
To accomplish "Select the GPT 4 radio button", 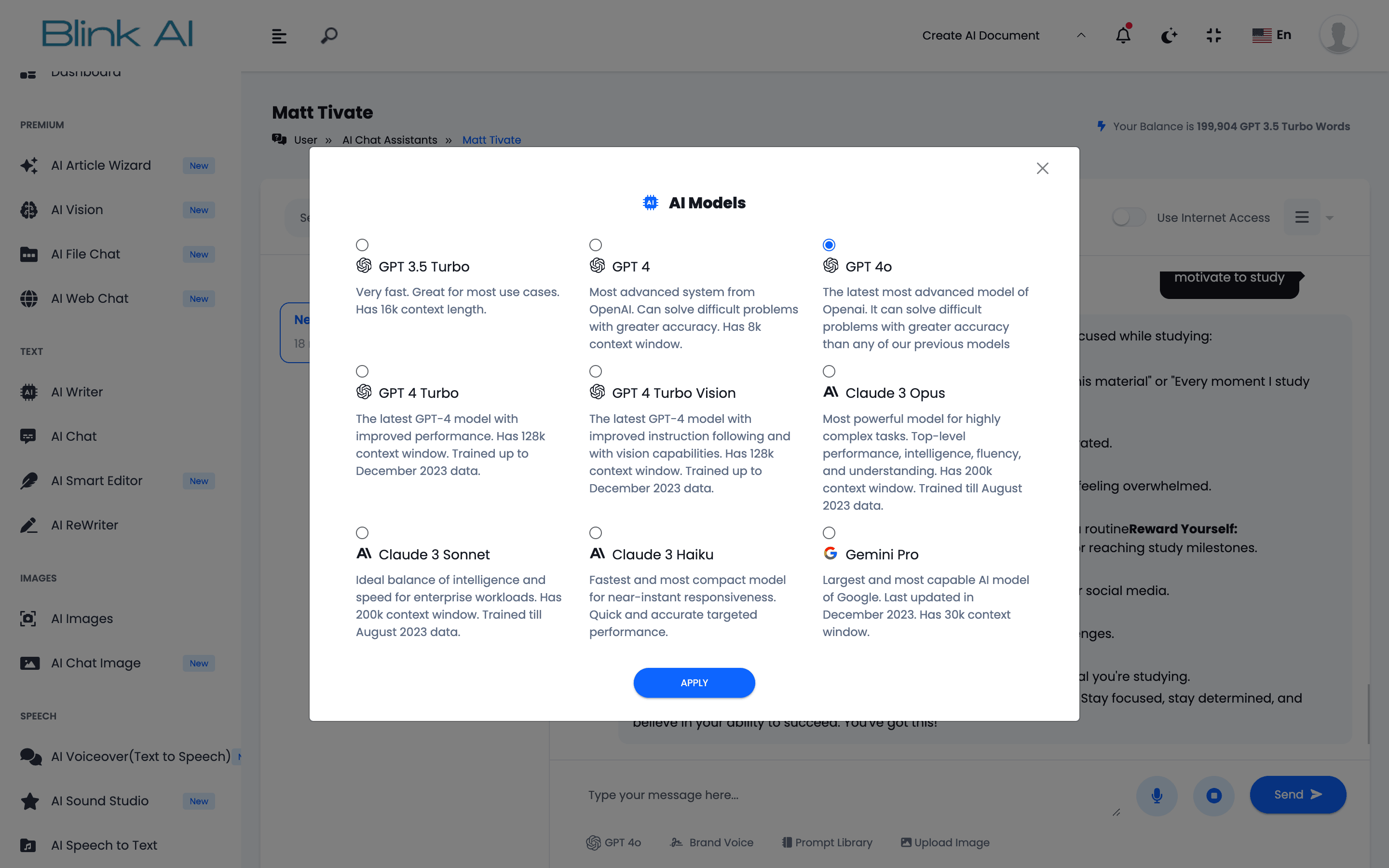I will pos(596,245).
